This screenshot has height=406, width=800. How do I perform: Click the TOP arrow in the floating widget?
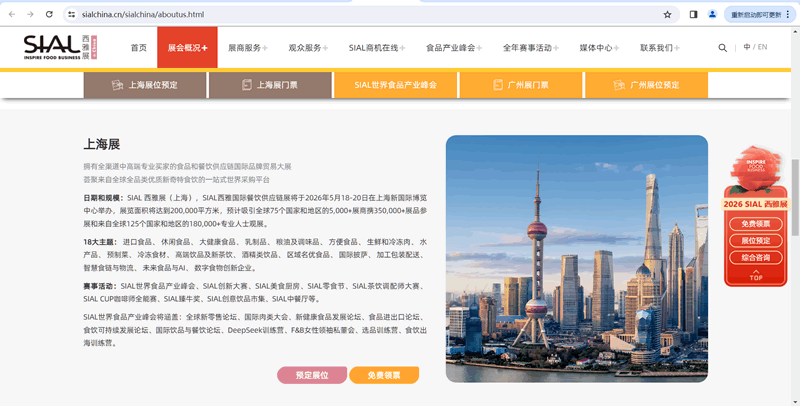coord(756,275)
